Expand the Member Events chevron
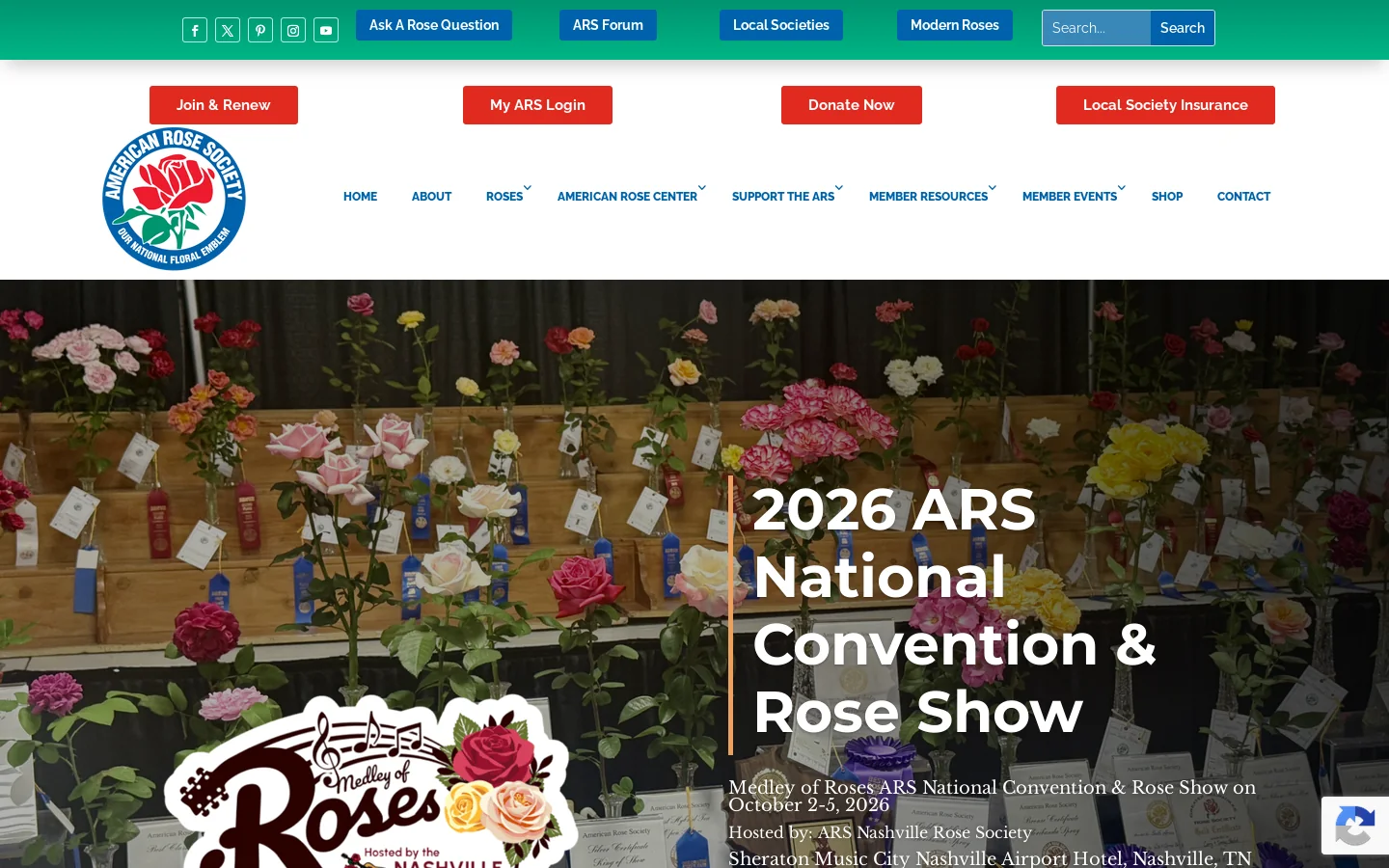The height and width of the screenshot is (868, 1389). point(1122,188)
